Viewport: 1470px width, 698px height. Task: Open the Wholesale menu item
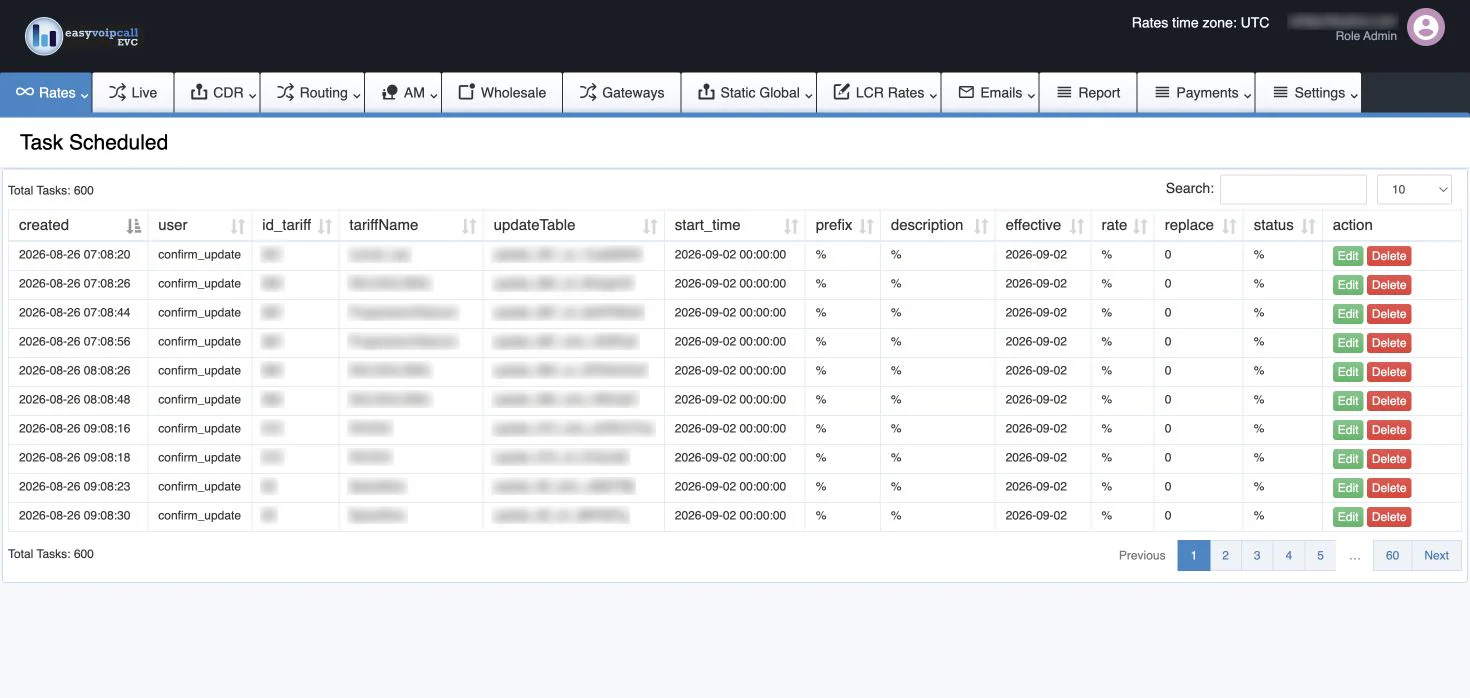click(x=502, y=93)
